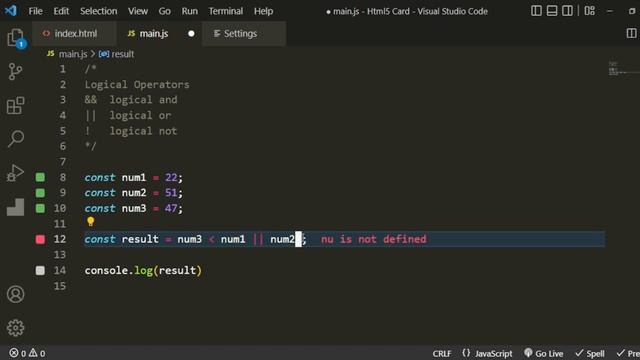
Task: Click the green marker on line 10
Action: pos(40,208)
